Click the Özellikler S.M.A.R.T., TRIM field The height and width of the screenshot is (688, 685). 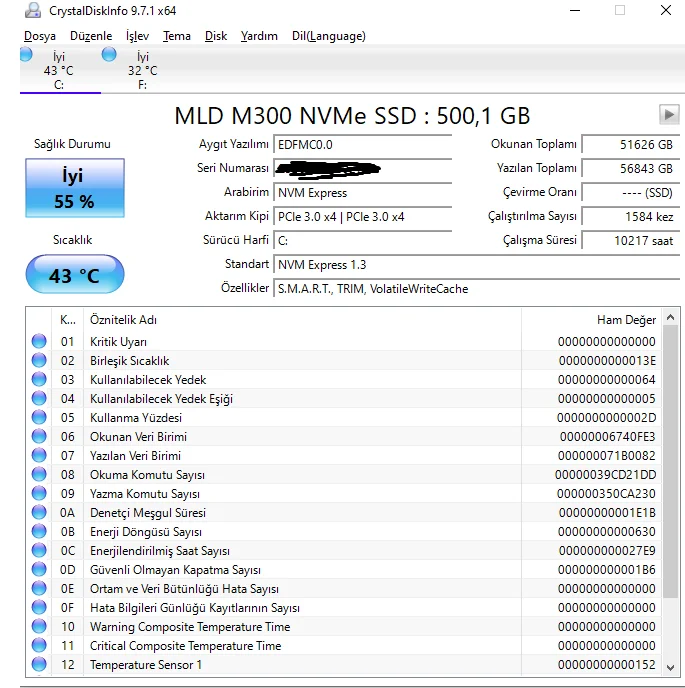point(477,289)
